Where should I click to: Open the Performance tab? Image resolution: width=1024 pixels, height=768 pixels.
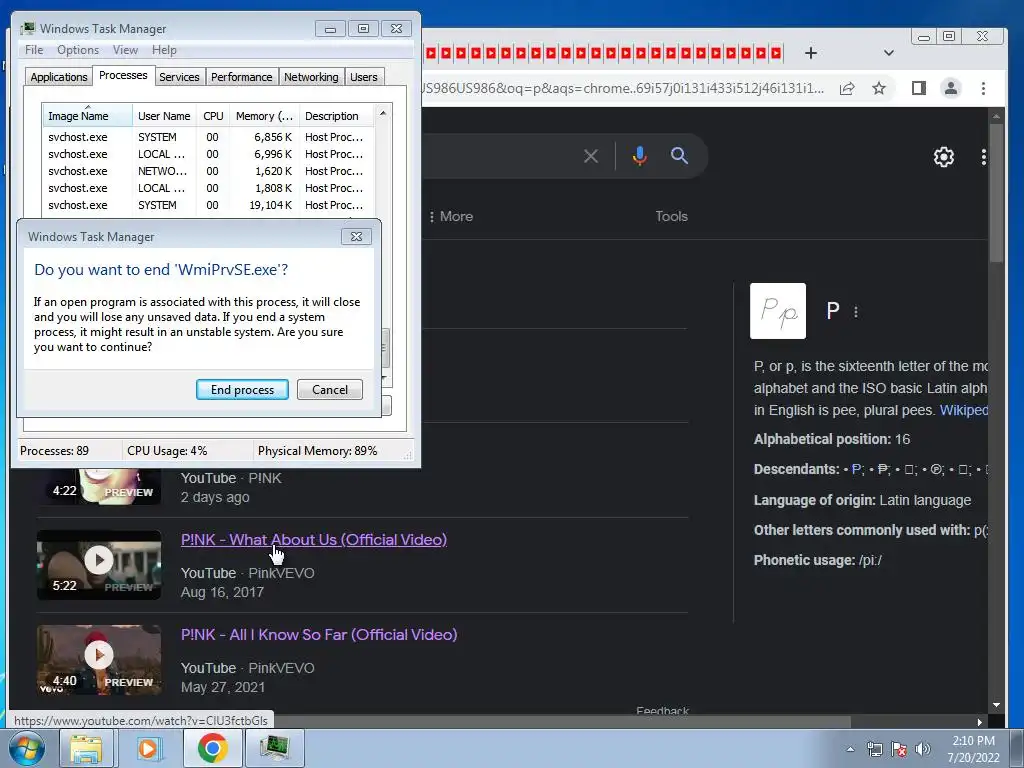(242, 77)
